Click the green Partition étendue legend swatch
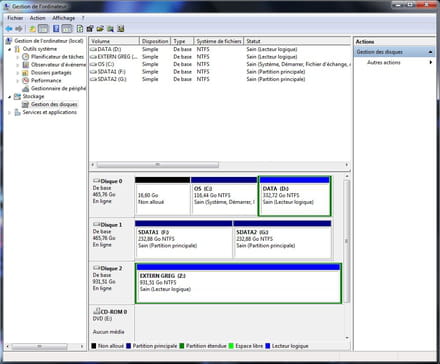This screenshot has width=440, height=364. pyautogui.click(x=182, y=346)
